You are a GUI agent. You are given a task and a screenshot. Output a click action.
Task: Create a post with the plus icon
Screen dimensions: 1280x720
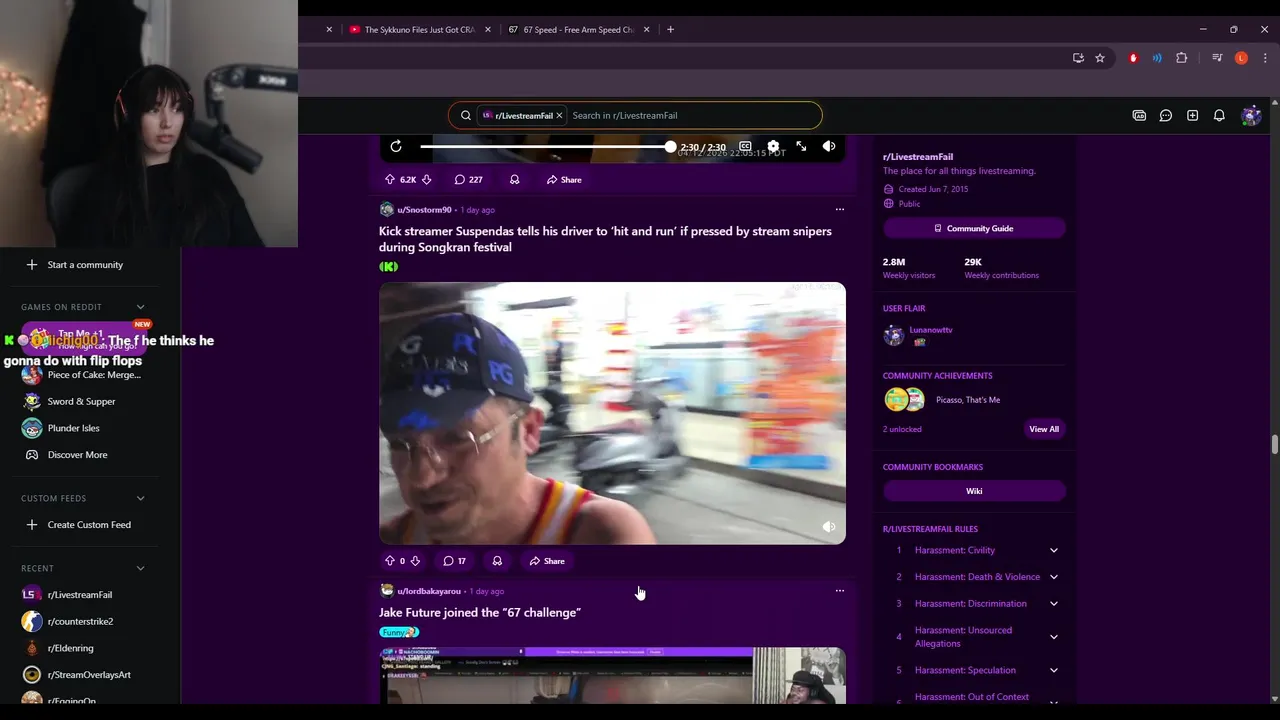1192,115
